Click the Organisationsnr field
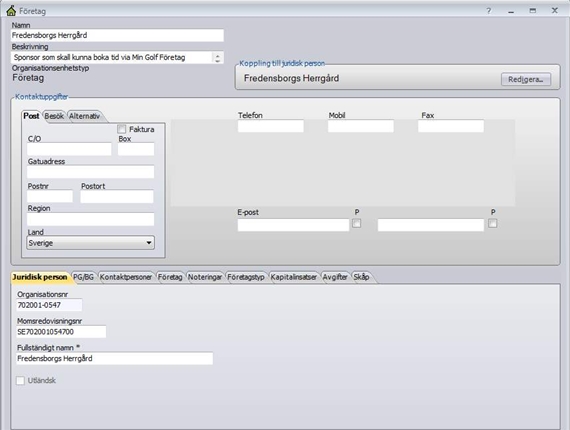The width and height of the screenshot is (570, 430). point(49,305)
